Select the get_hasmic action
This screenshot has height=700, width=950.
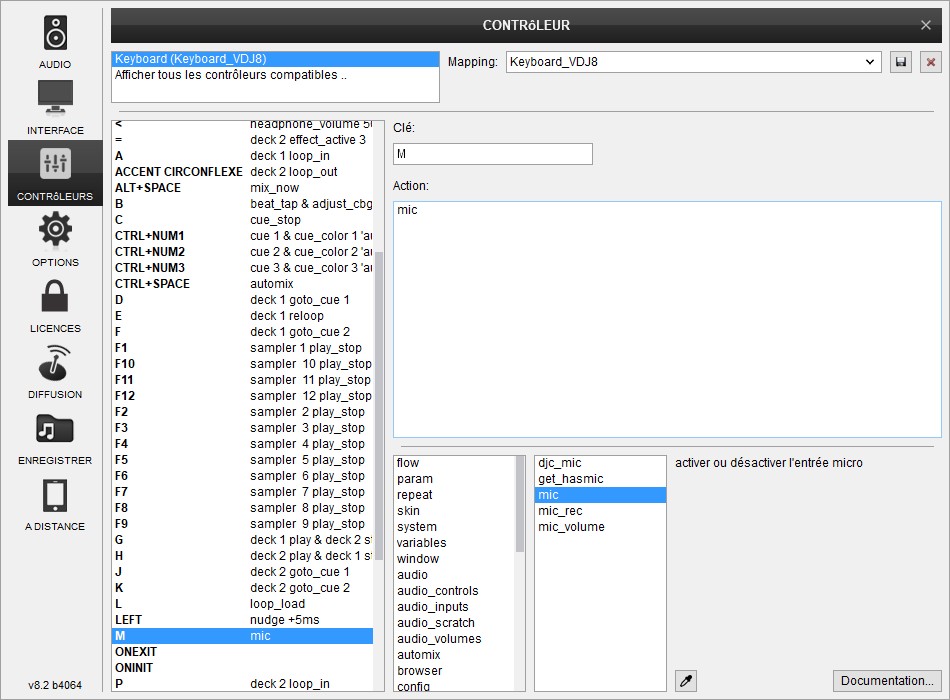coord(600,479)
